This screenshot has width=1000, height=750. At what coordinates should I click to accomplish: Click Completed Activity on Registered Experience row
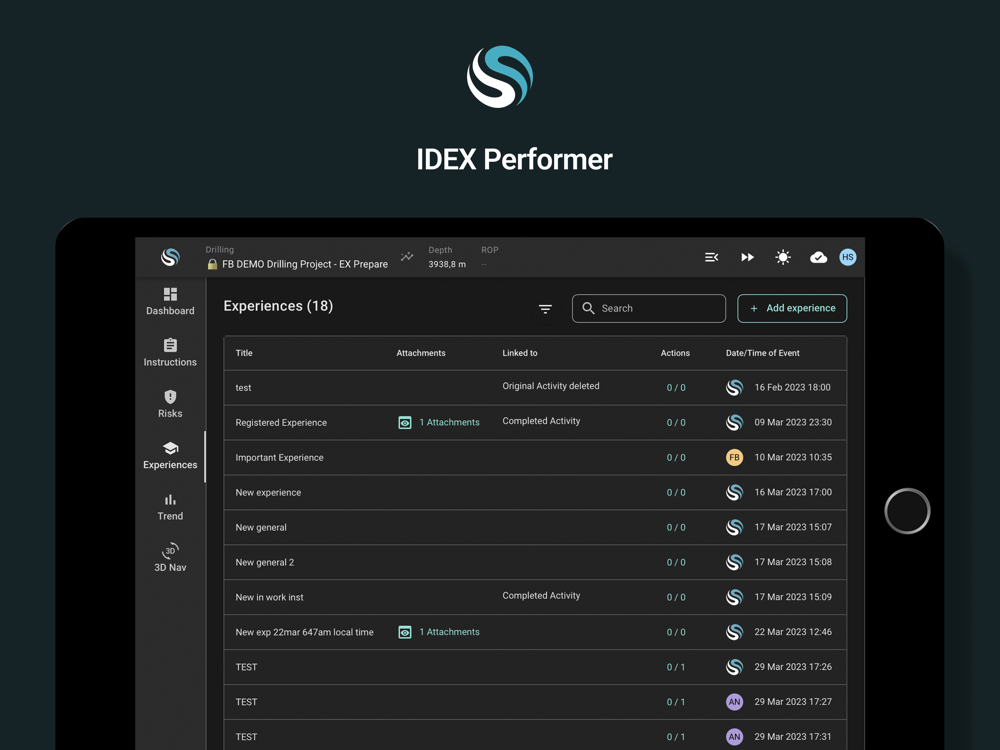[x=541, y=421]
